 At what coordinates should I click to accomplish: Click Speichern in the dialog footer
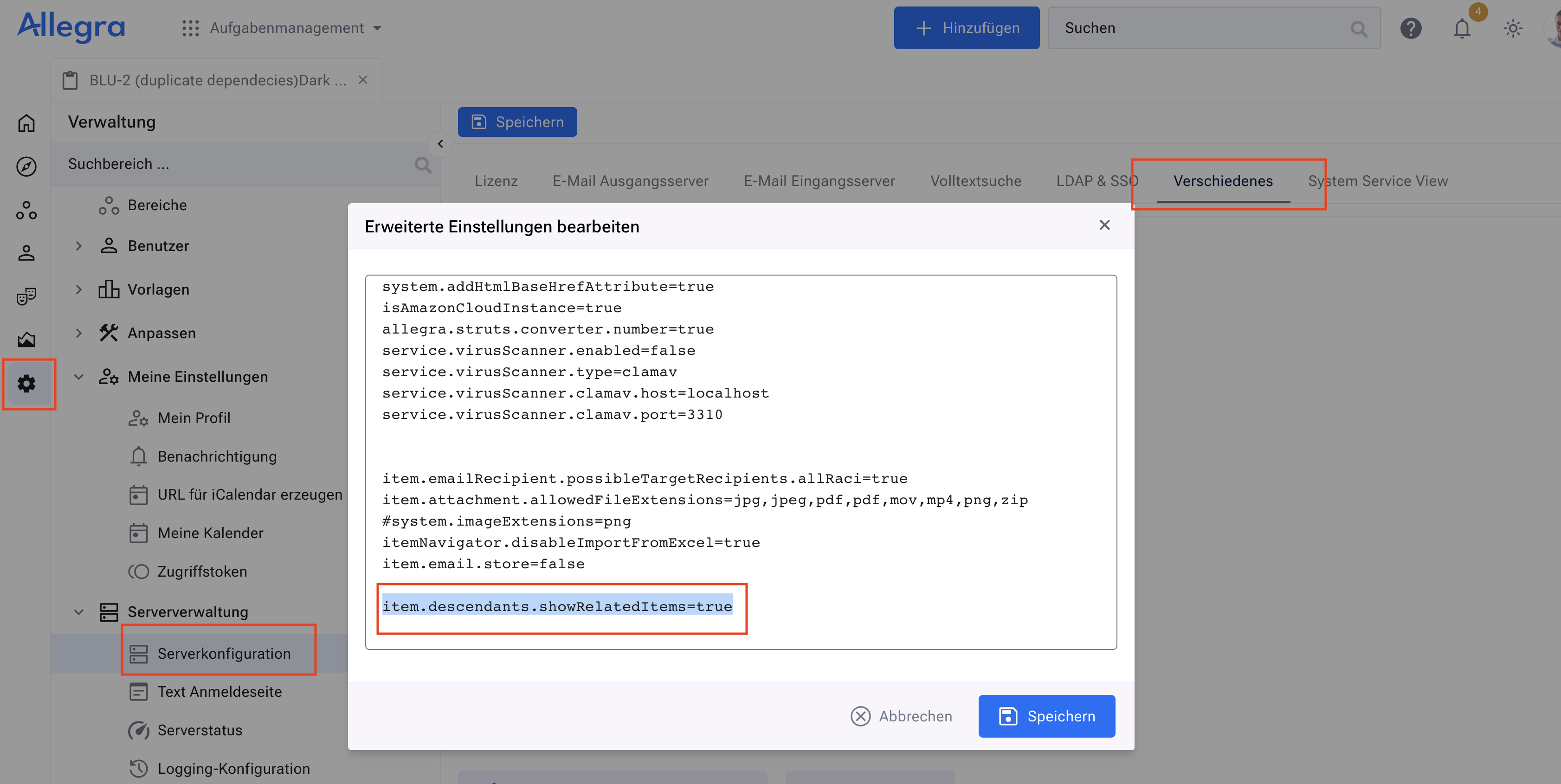click(x=1046, y=716)
